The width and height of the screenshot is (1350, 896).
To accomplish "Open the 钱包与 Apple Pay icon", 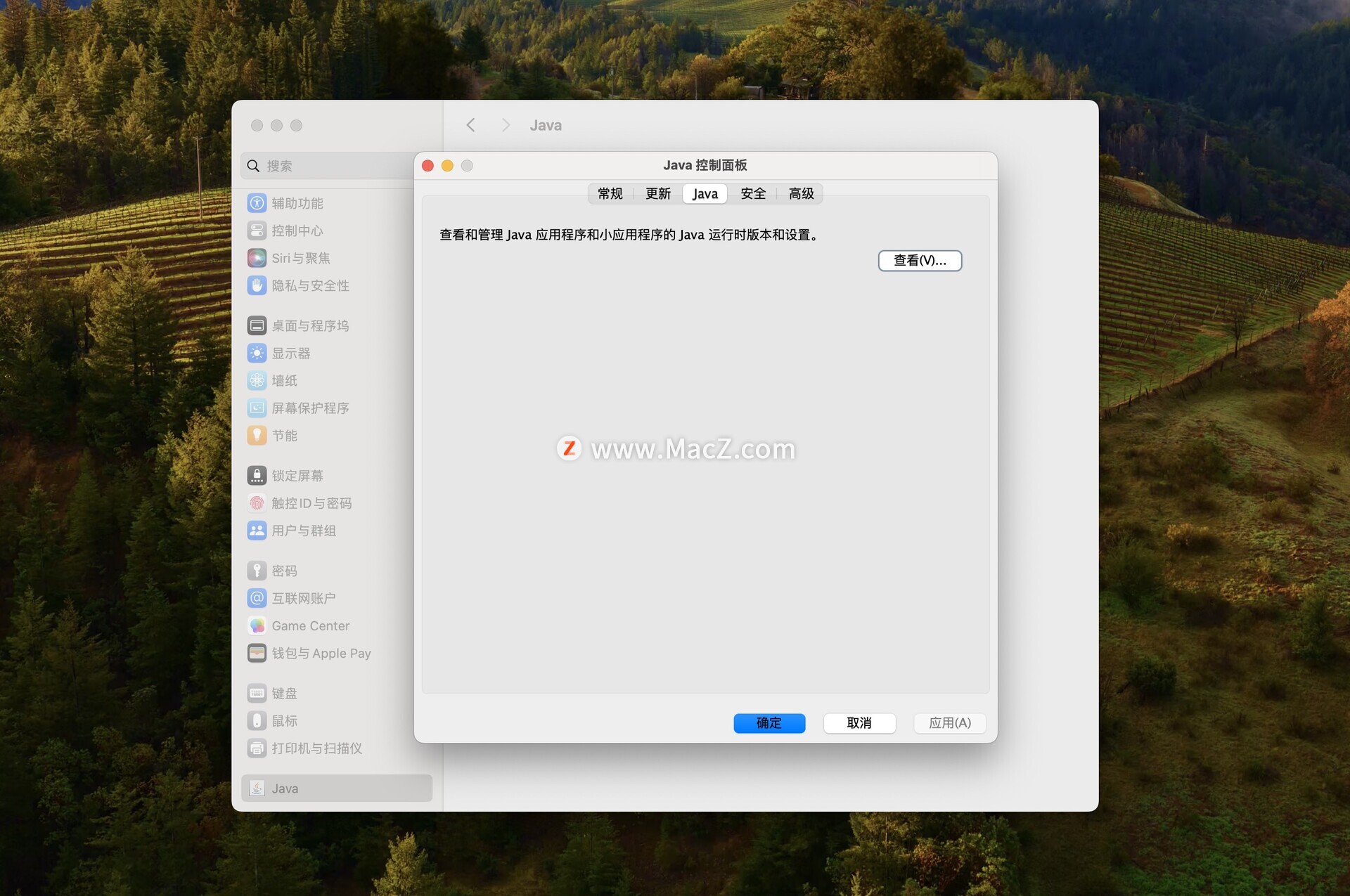I will click(257, 653).
